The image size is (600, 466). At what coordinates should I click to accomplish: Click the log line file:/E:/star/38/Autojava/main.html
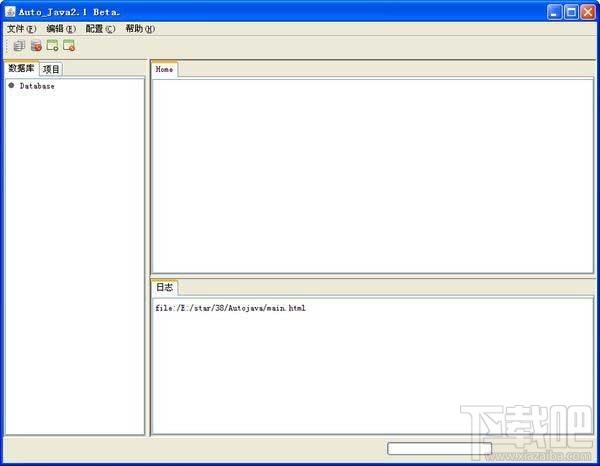click(x=230, y=308)
